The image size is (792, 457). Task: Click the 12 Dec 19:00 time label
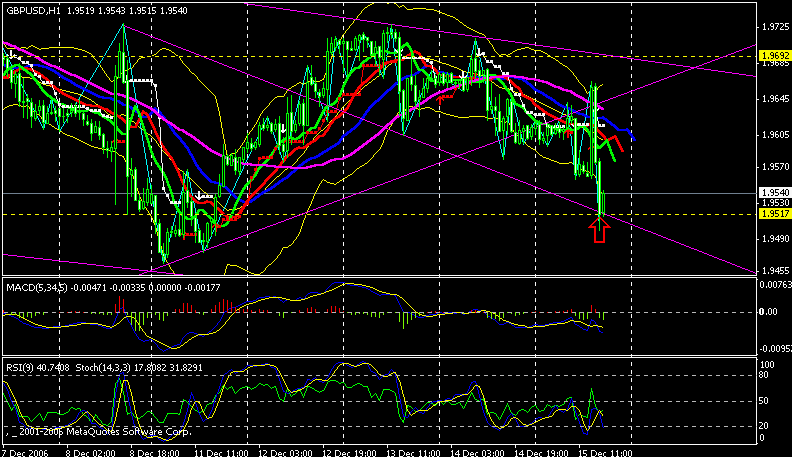pos(350,452)
